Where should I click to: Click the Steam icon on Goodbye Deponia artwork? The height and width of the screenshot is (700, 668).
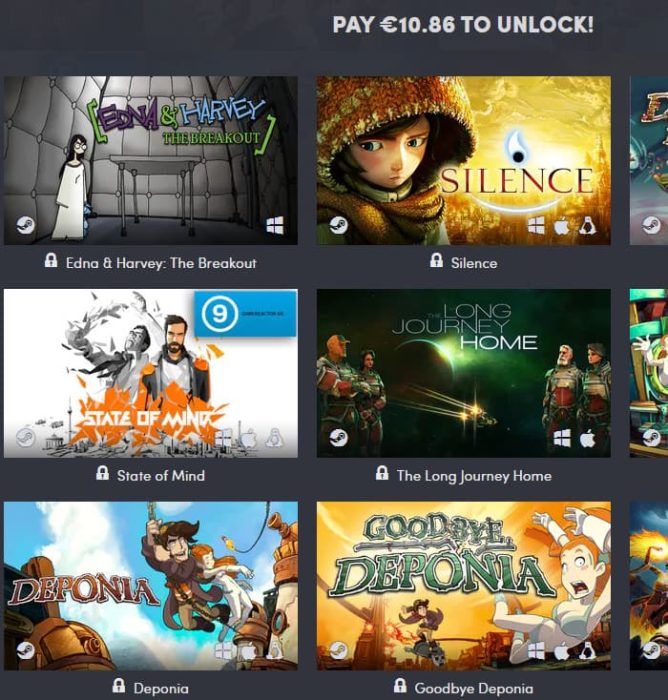[338, 650]
